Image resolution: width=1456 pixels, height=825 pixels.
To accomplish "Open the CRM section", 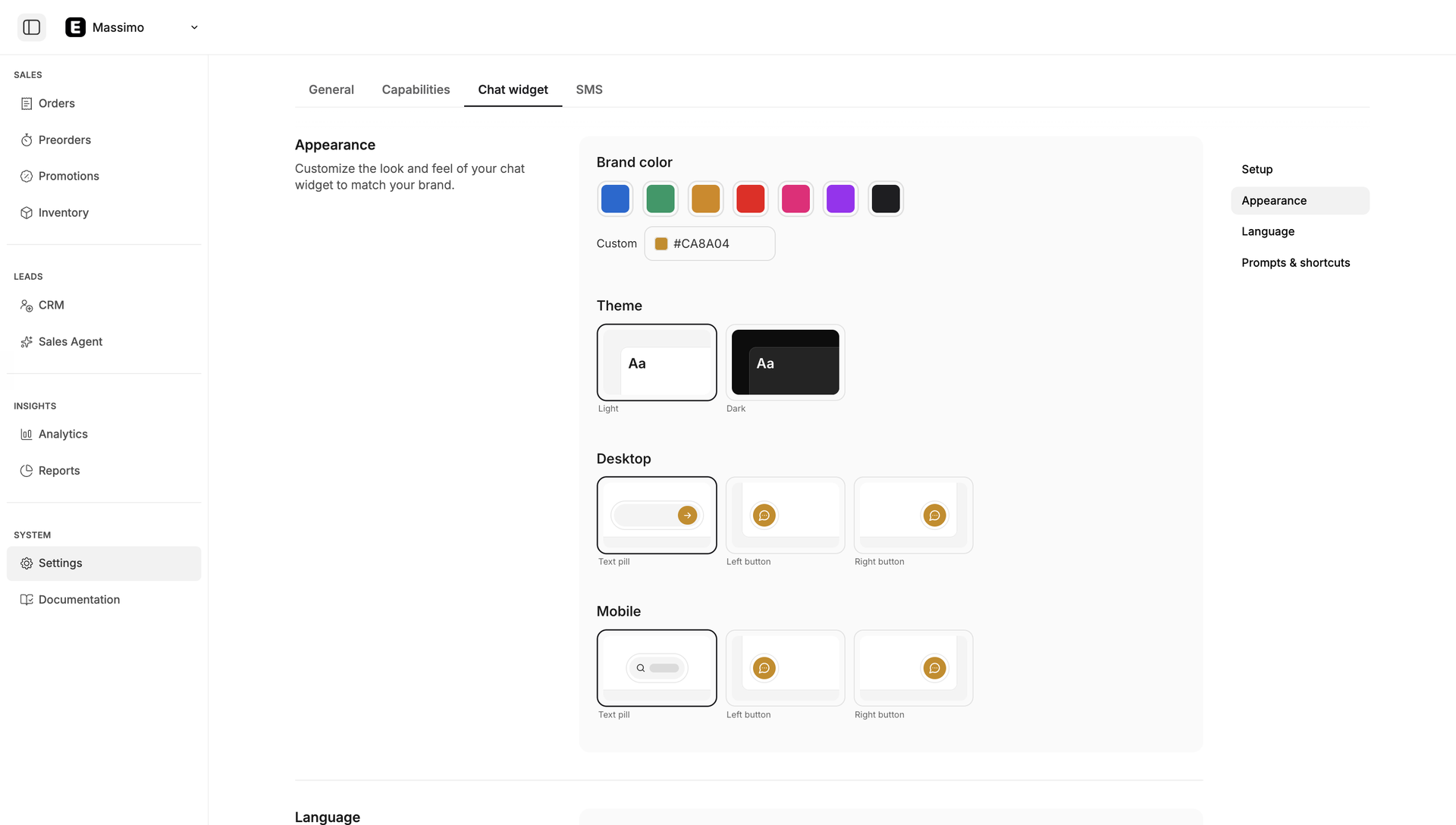I will (x=104, y=306).
